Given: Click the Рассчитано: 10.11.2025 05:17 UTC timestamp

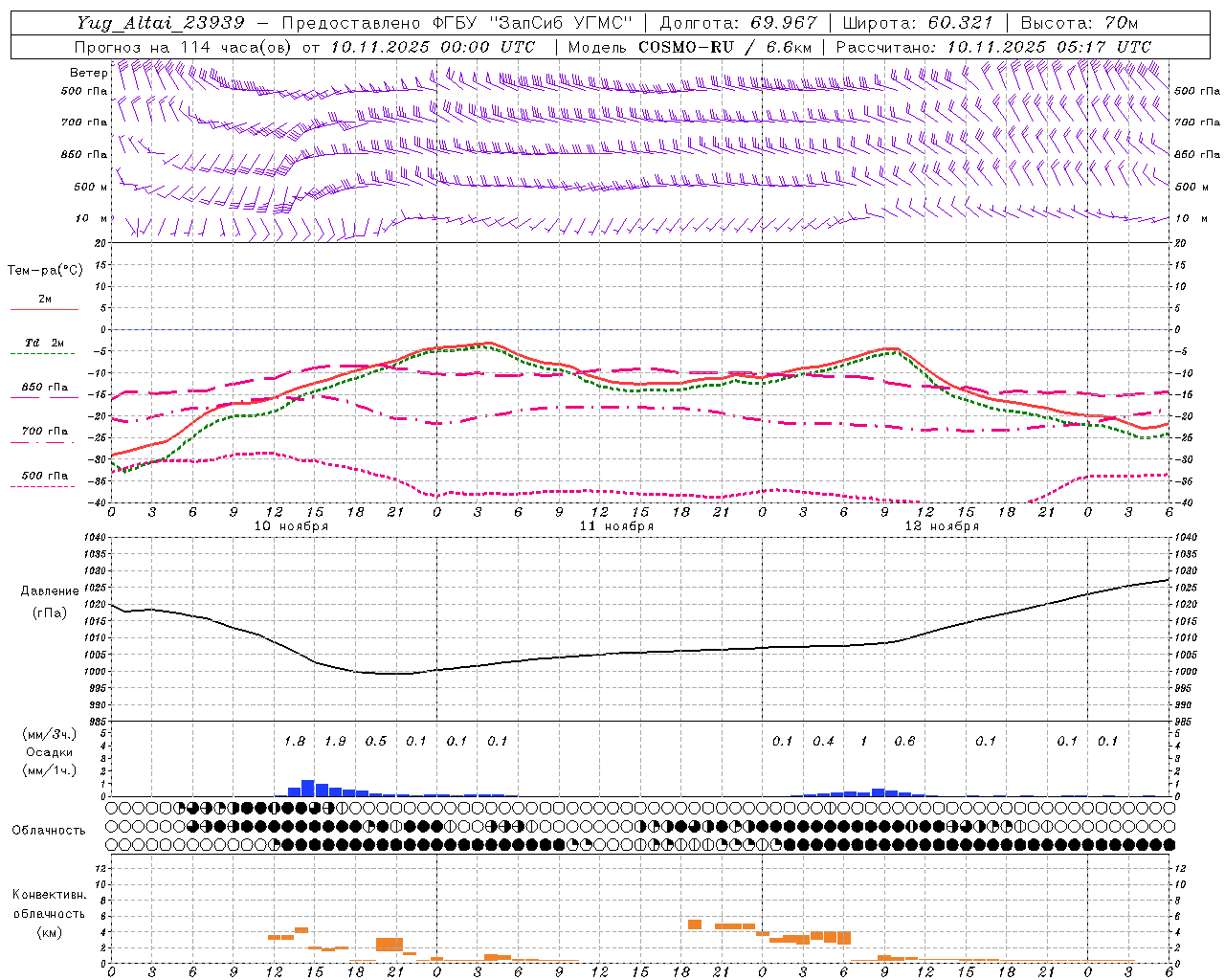Looking at the screenshot, I should click(993, 47).
